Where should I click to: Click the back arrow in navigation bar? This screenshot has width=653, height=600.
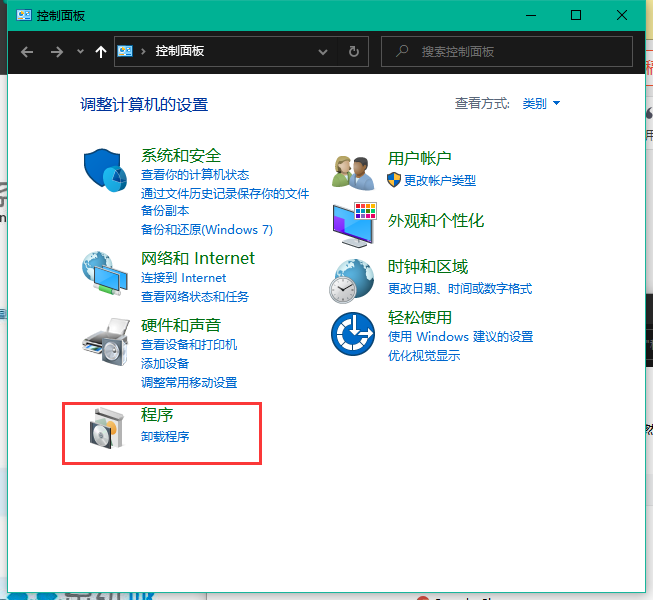pos(27,52)
